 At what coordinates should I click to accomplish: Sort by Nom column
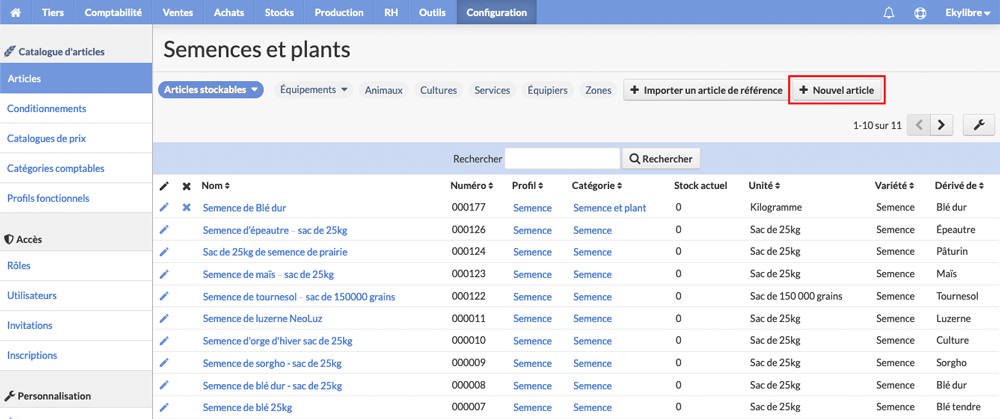216,186
